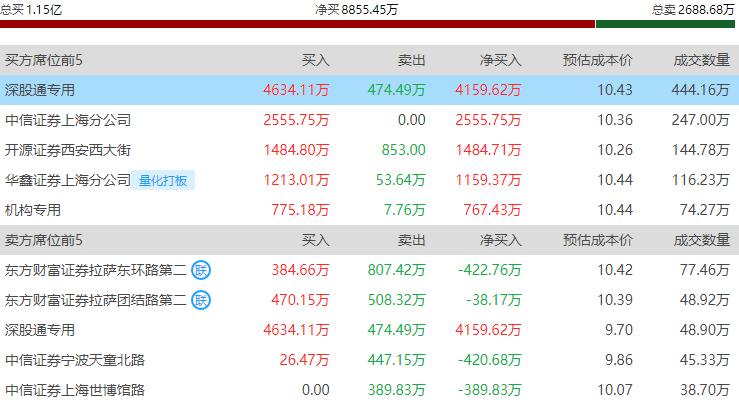
Task: Click 77.46万 volume value
Action: 705,270
